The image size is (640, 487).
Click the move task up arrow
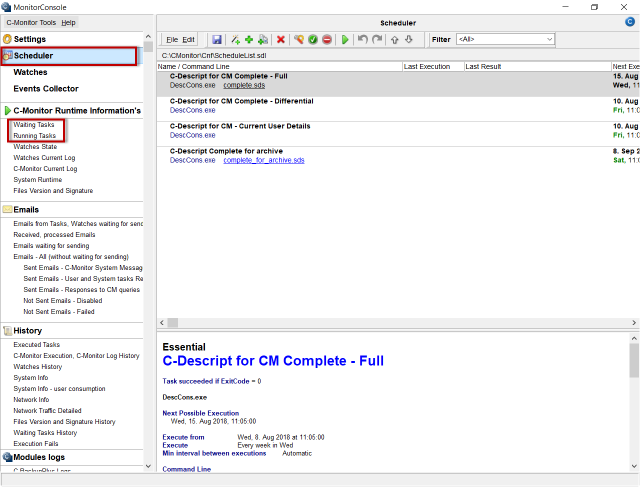[394, 40]
